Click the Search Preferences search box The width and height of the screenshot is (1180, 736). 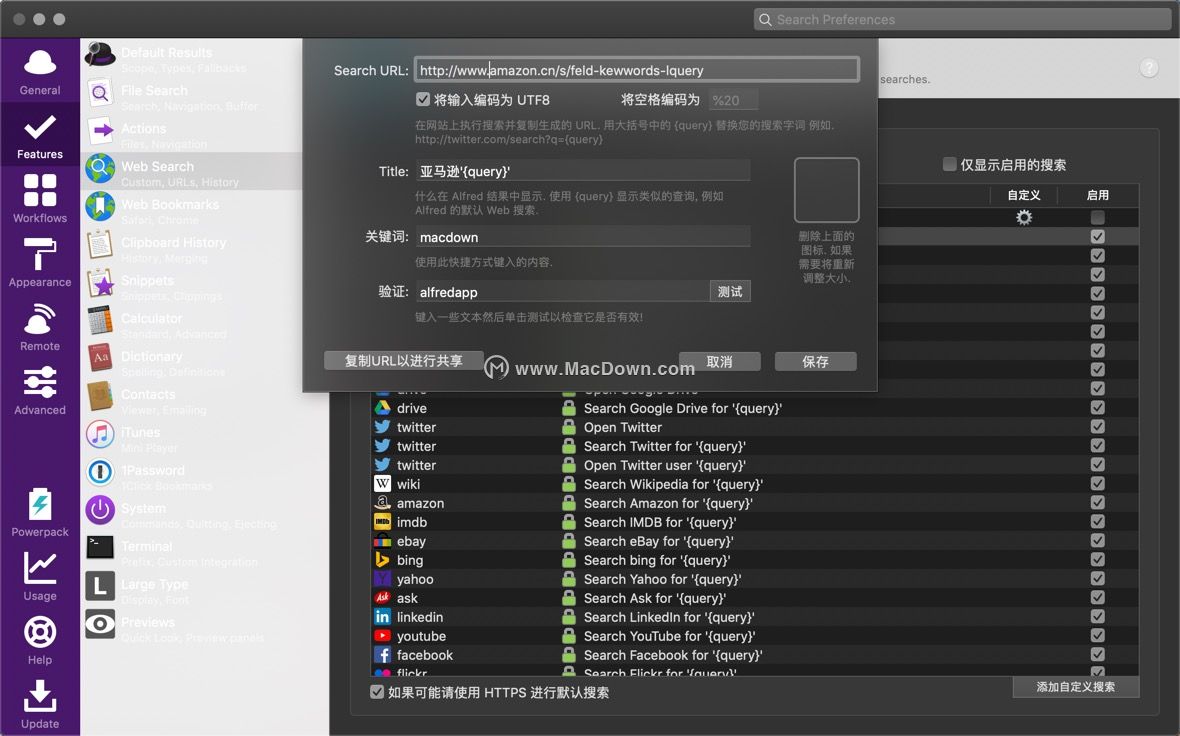pyautogui.click(x=963, y=20)
